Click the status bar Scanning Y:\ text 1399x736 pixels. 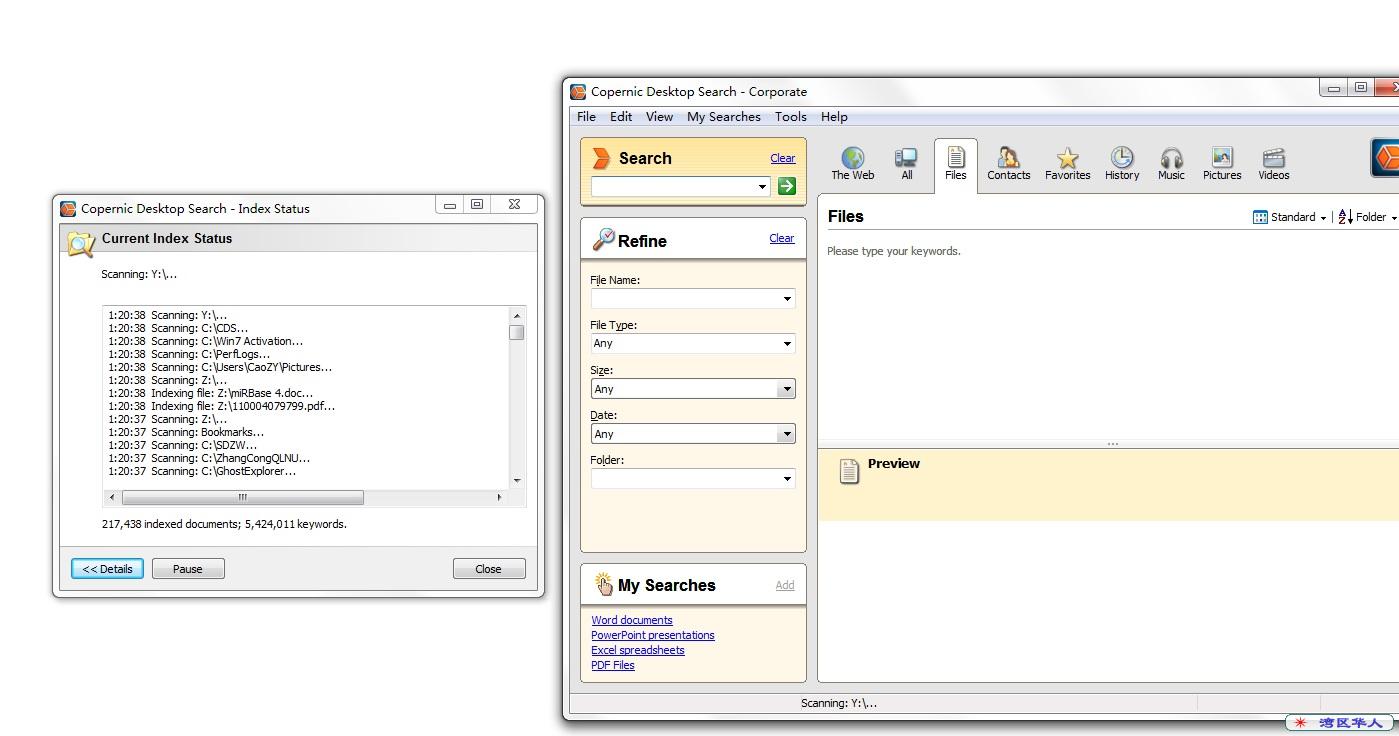pos(838,703)
